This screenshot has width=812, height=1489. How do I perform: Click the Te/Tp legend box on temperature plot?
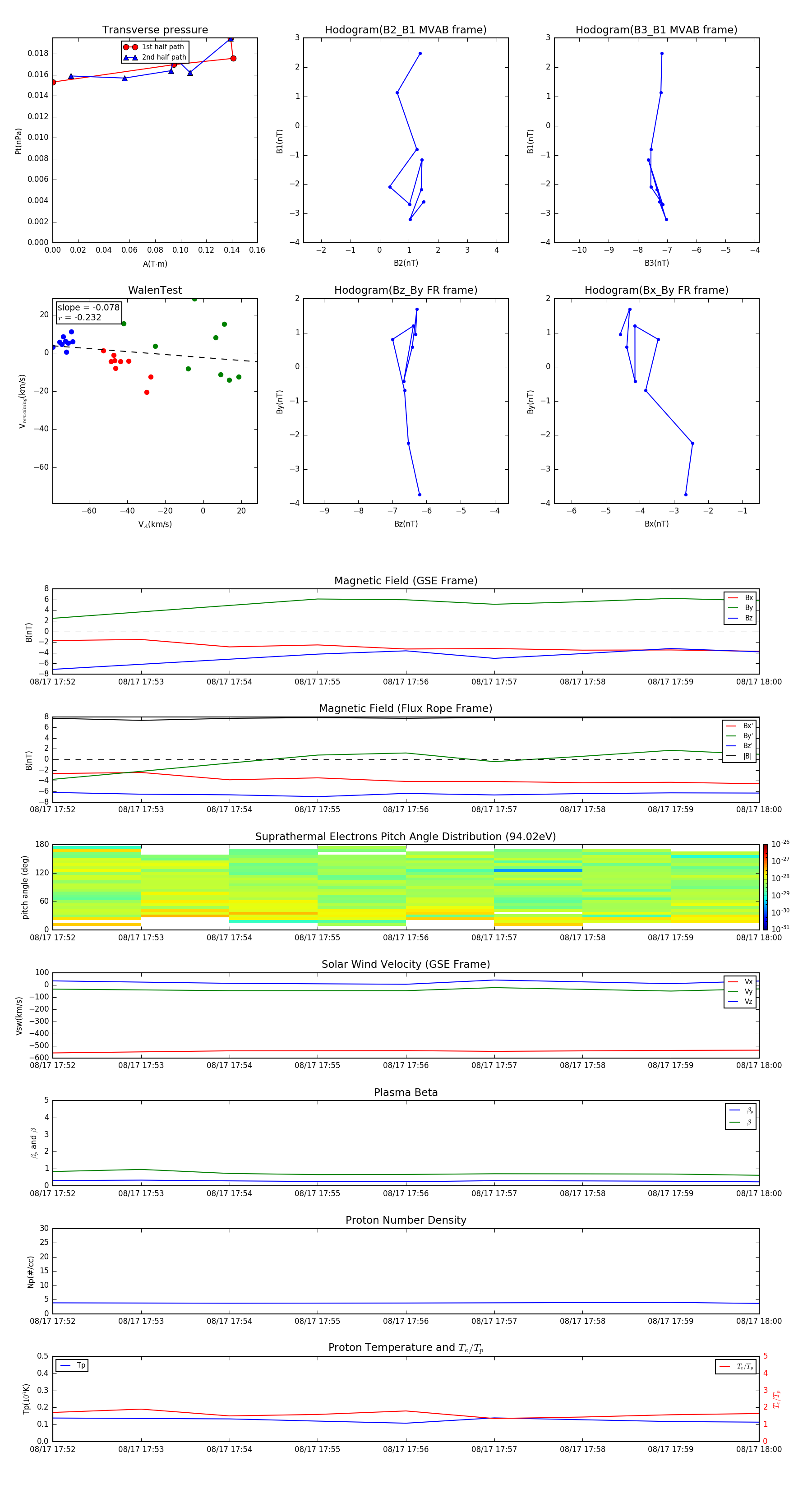(x=736, y=1366)
